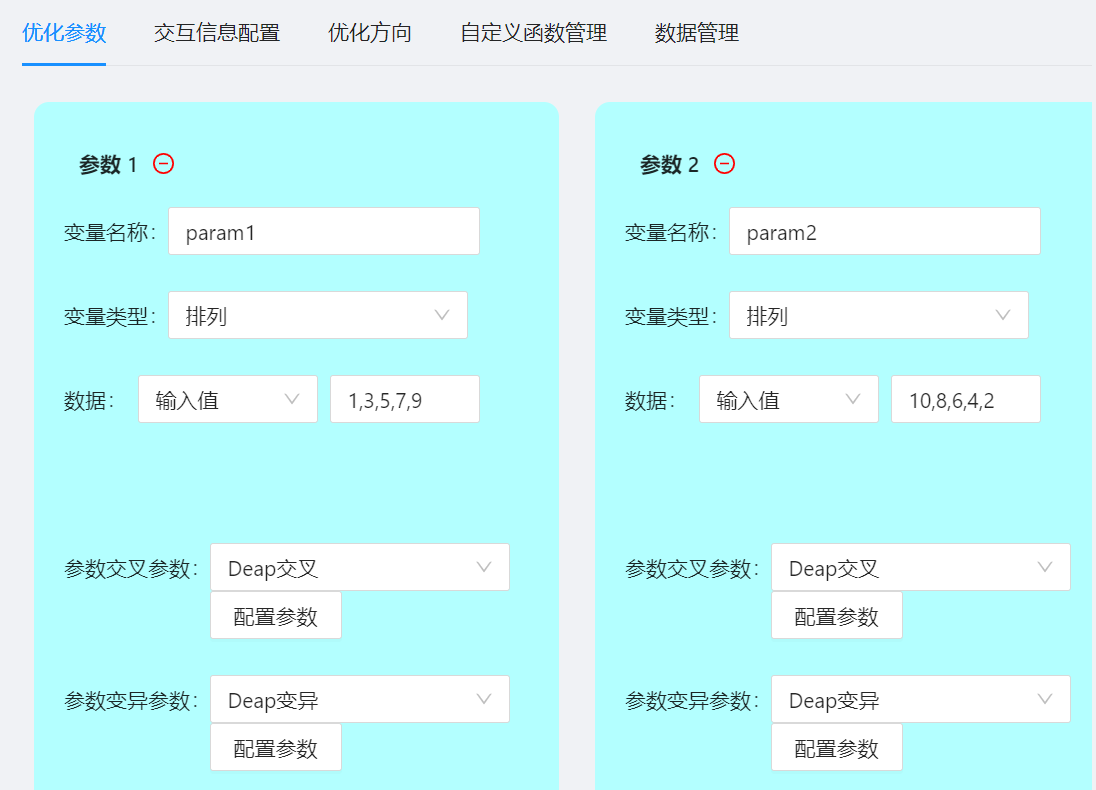The height and width of the screenshot is (790, 1096).
Task: Focus the 1,3,5,7,9 data input field
Action: pos(404,400)
